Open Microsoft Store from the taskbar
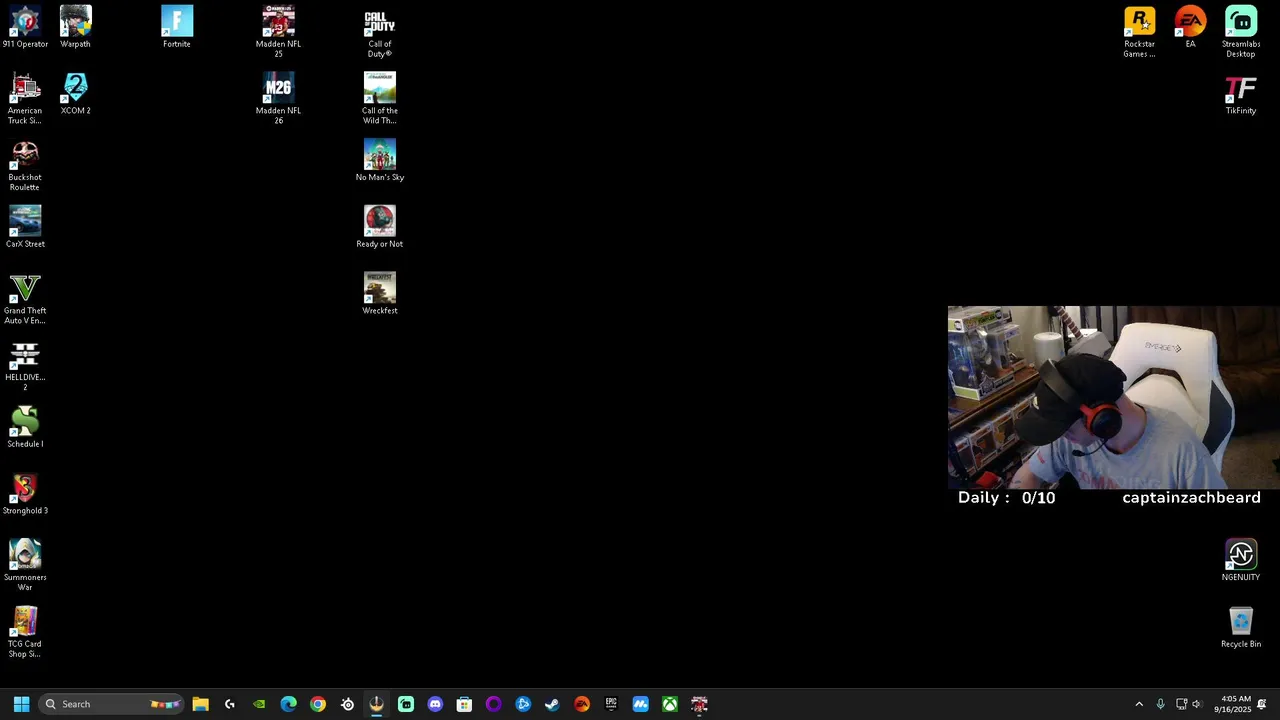 point(464,704)
